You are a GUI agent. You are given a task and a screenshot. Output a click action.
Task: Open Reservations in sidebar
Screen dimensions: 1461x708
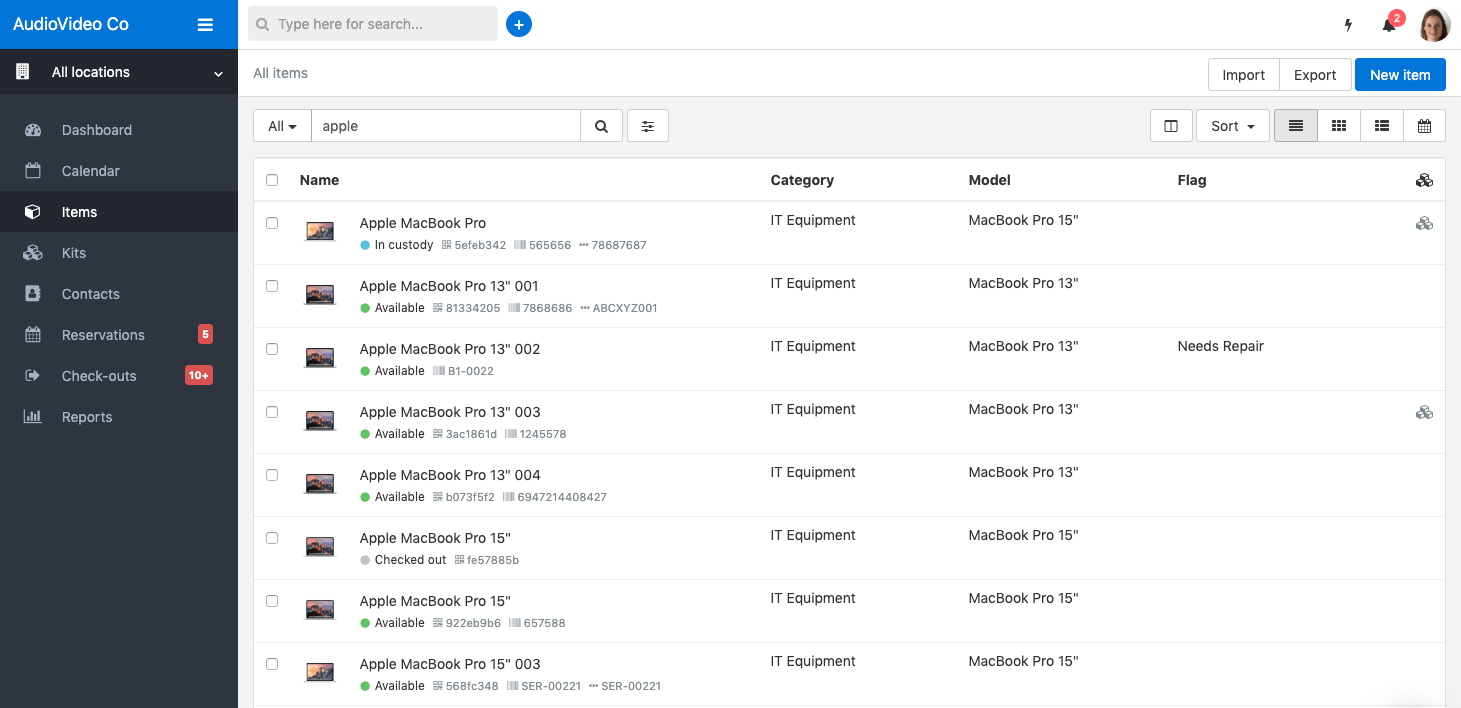119,335
